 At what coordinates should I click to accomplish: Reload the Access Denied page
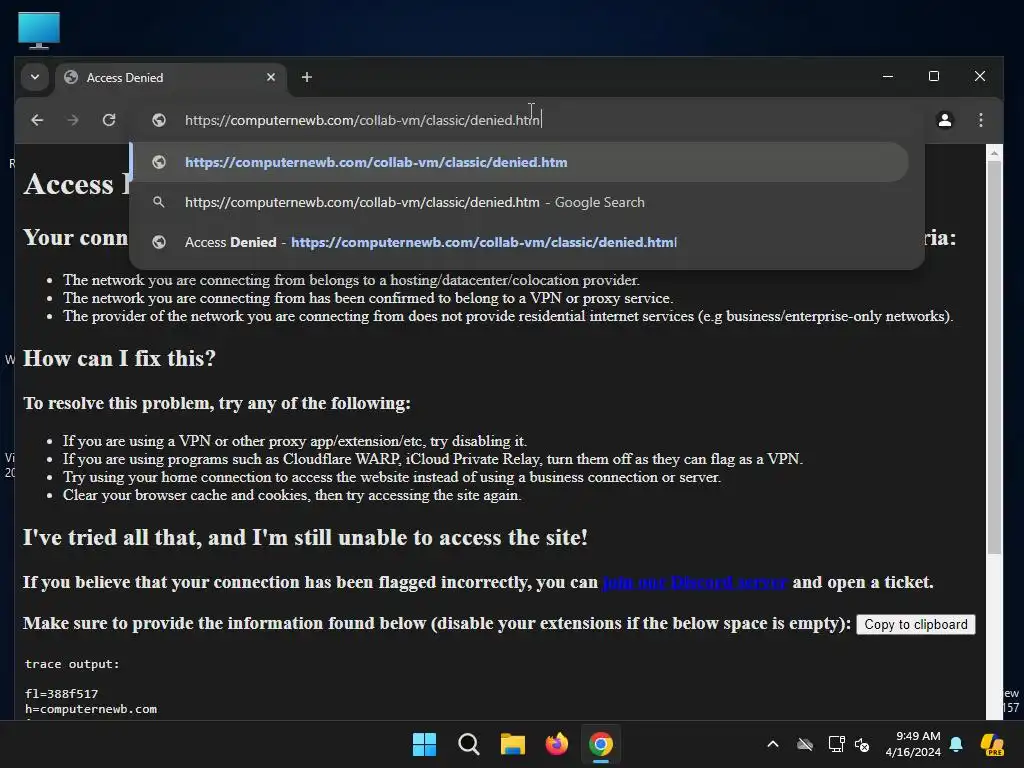109,120
